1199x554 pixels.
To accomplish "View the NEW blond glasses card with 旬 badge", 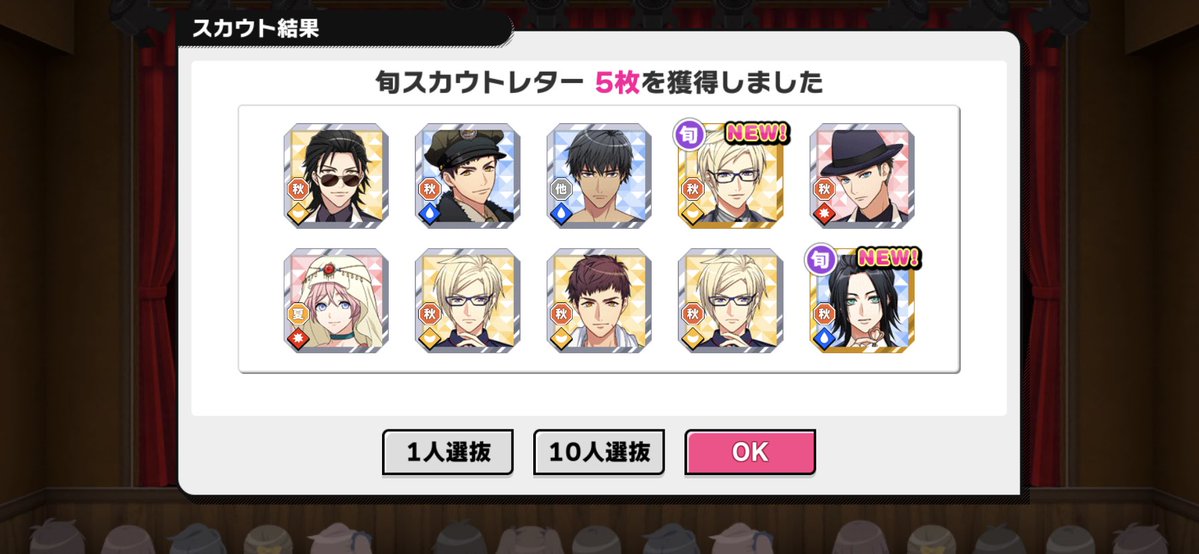I will [730, 175].
